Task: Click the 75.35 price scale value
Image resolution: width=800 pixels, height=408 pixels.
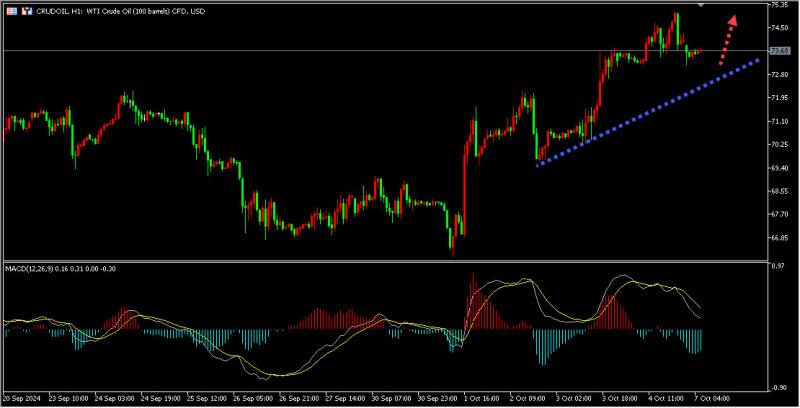Action: (780, 5)
